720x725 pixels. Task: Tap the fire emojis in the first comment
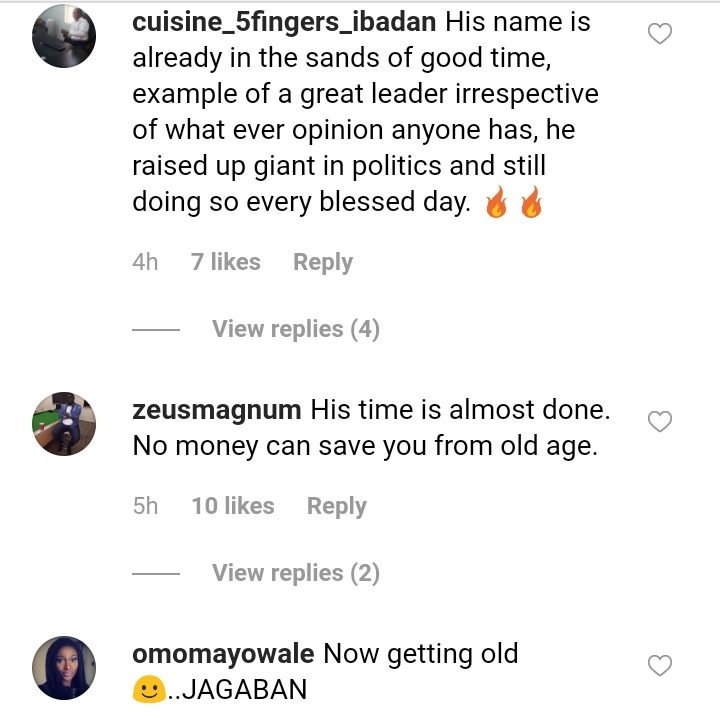tap(513, 204)
